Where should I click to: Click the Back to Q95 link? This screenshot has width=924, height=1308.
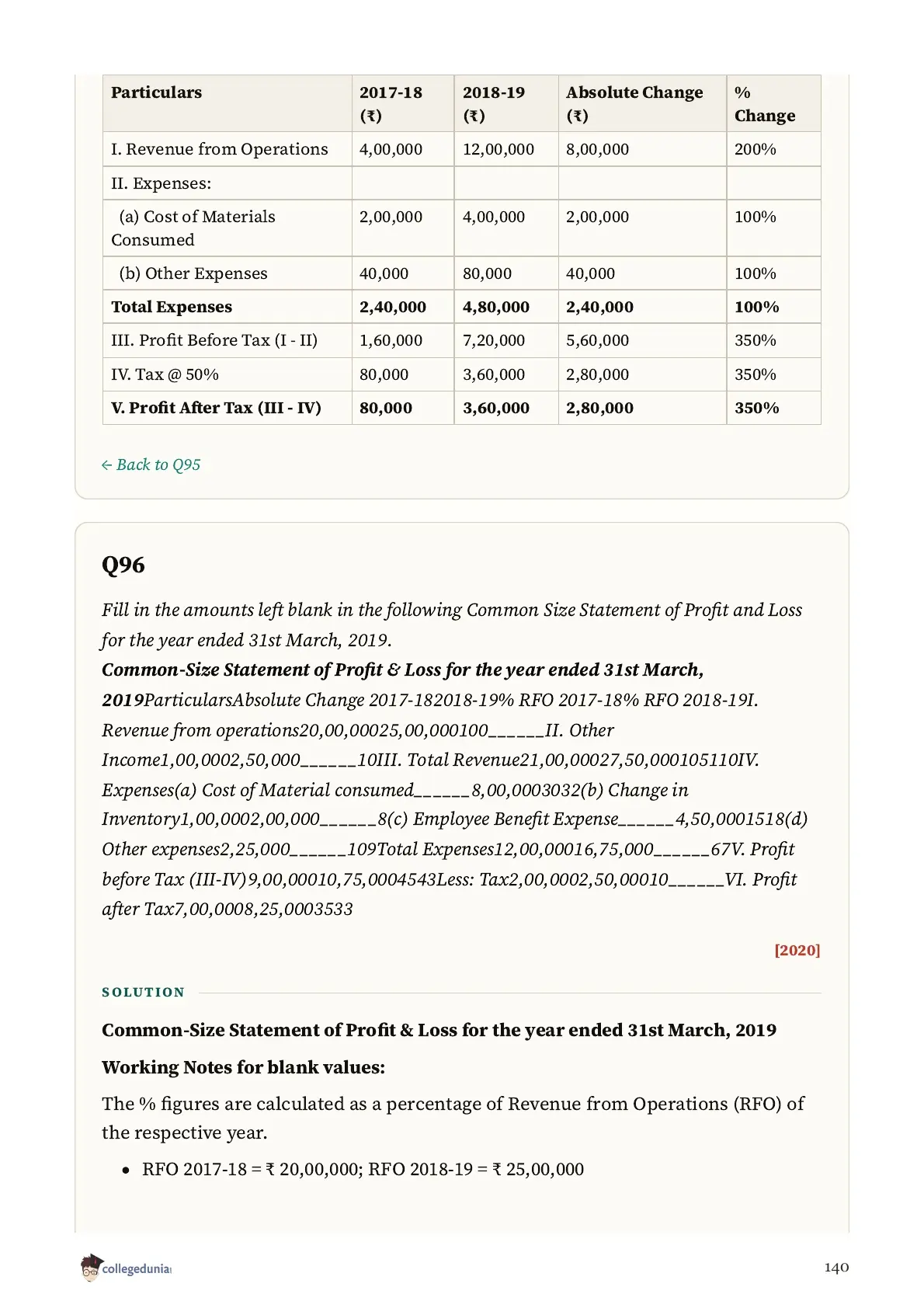point(151,464)
